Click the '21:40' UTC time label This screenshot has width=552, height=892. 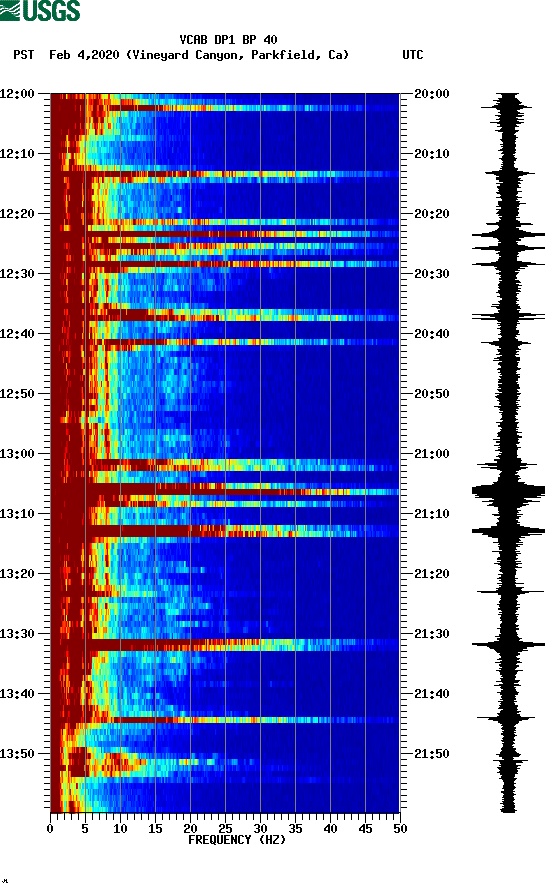coord(432,693)
